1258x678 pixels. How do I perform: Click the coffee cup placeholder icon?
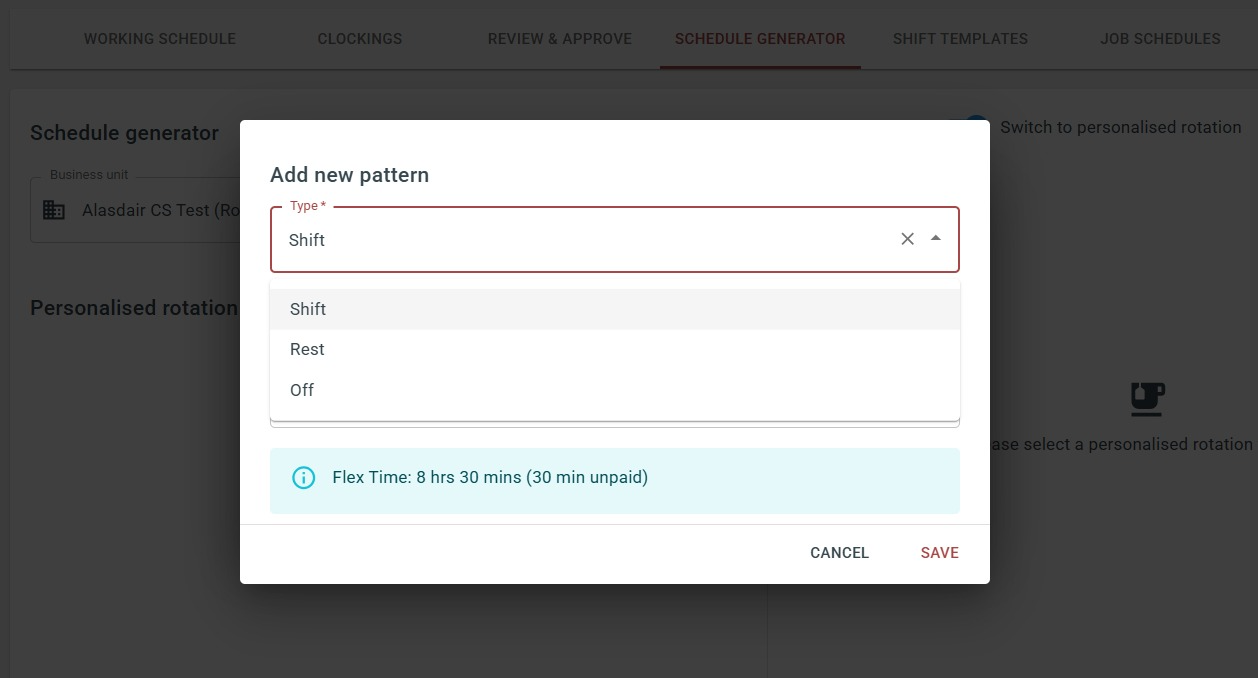1147,398
